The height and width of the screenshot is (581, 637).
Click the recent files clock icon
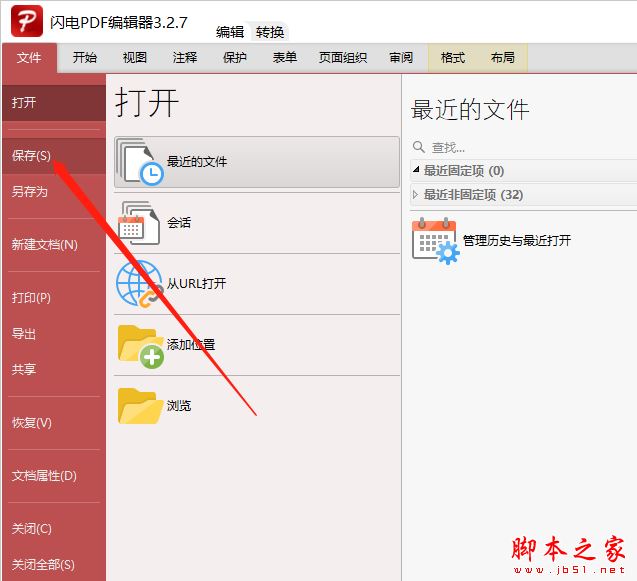pyautogui.click(x=140, y=163)
